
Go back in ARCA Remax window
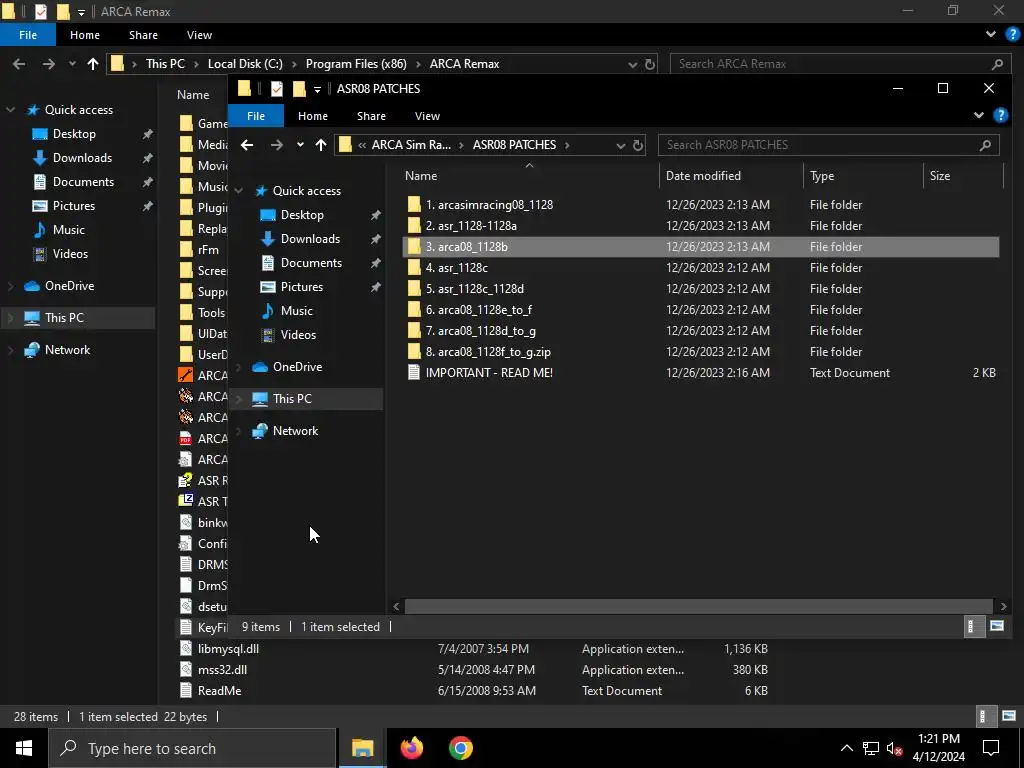click(x=20, y=64)
